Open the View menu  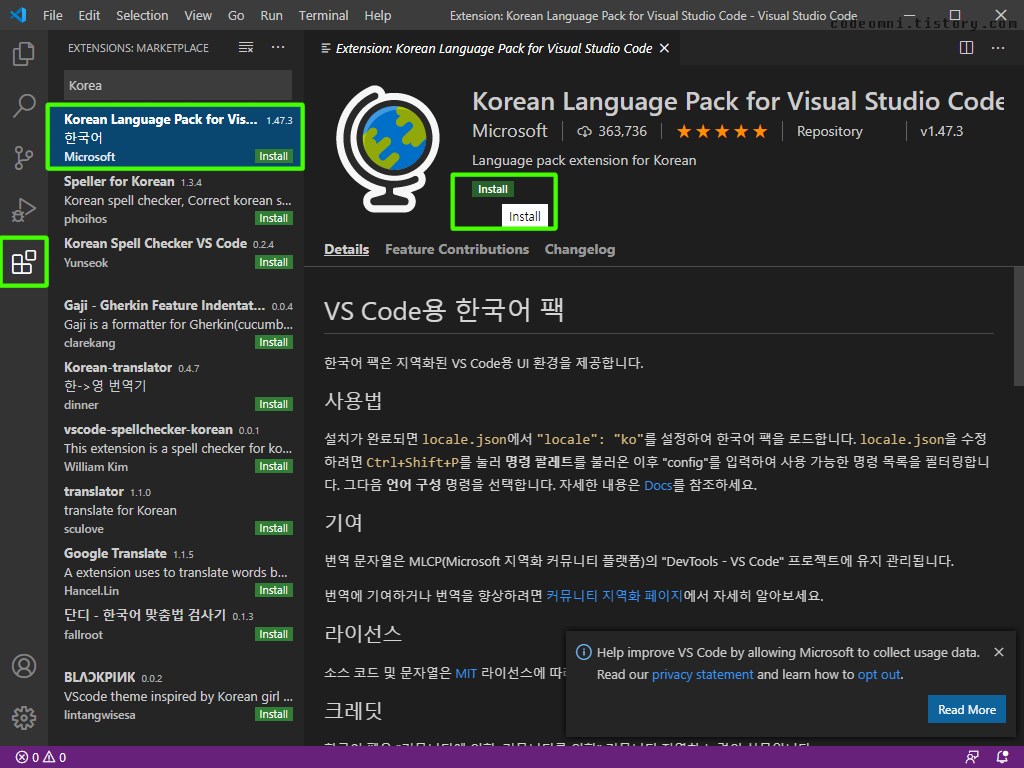click(x=198, y=15)
